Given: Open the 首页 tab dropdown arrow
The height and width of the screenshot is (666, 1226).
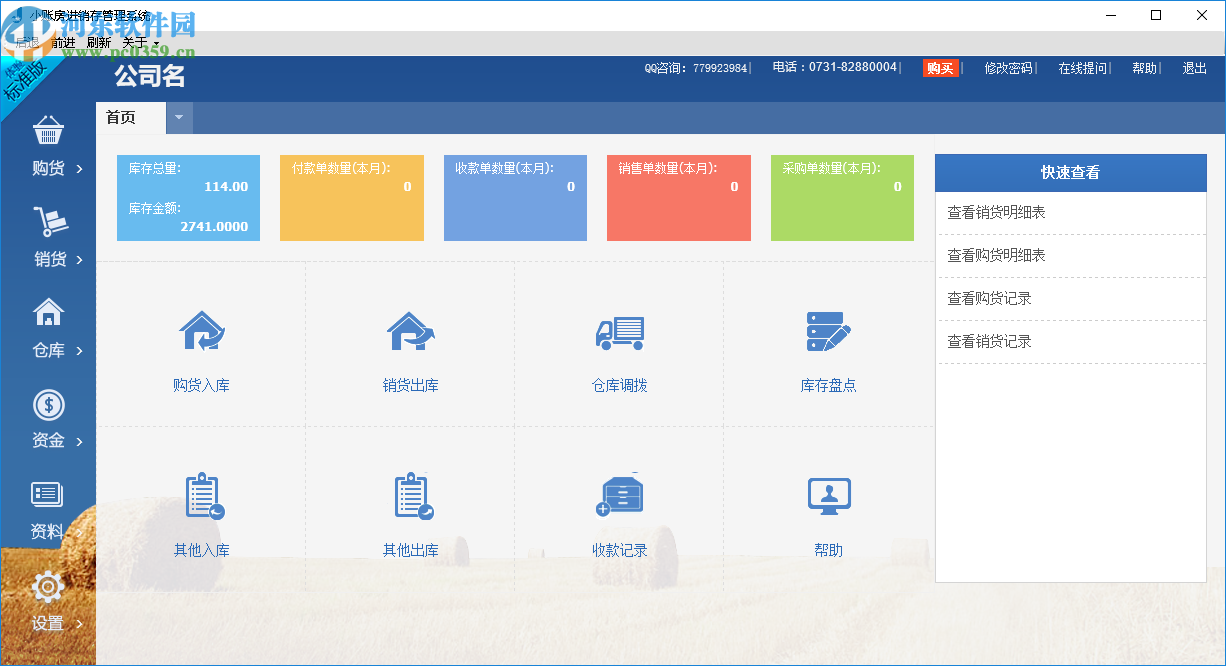Looking at the screenshot, I should tap(179, 117).
